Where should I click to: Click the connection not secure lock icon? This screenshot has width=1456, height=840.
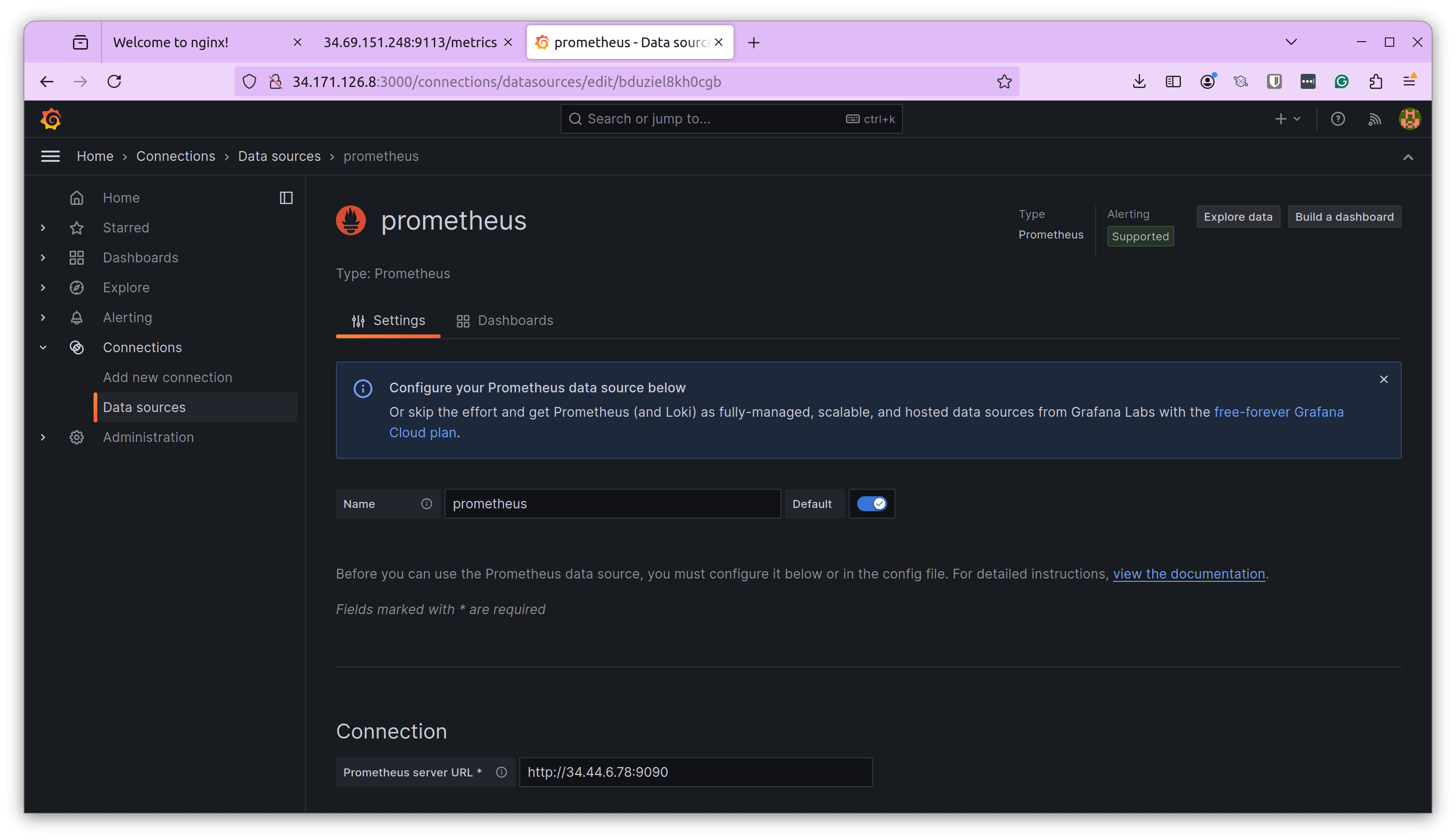276,81
